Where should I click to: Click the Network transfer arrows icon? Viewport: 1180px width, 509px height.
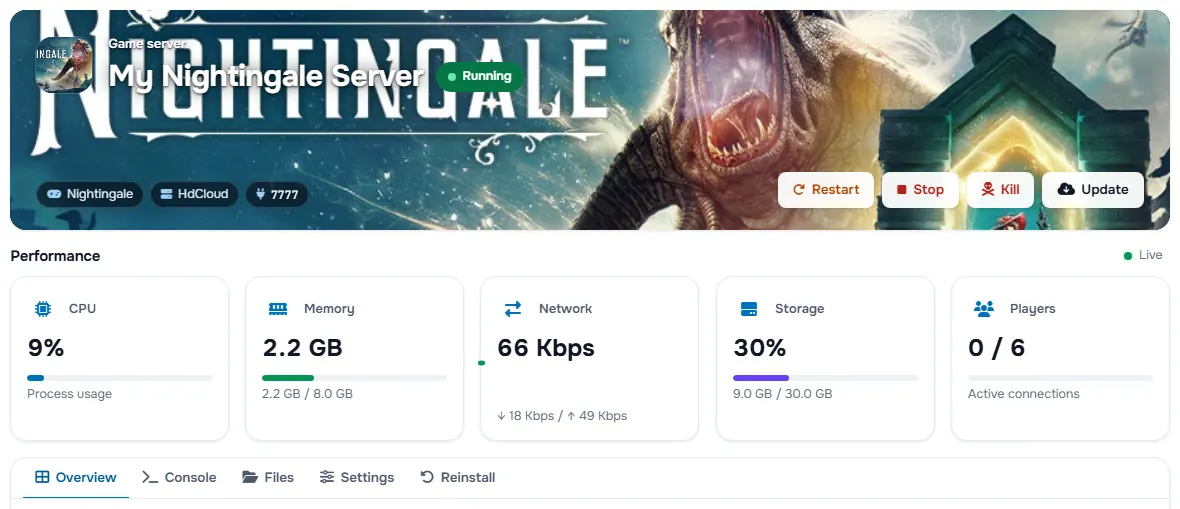[x=512, y=309]
